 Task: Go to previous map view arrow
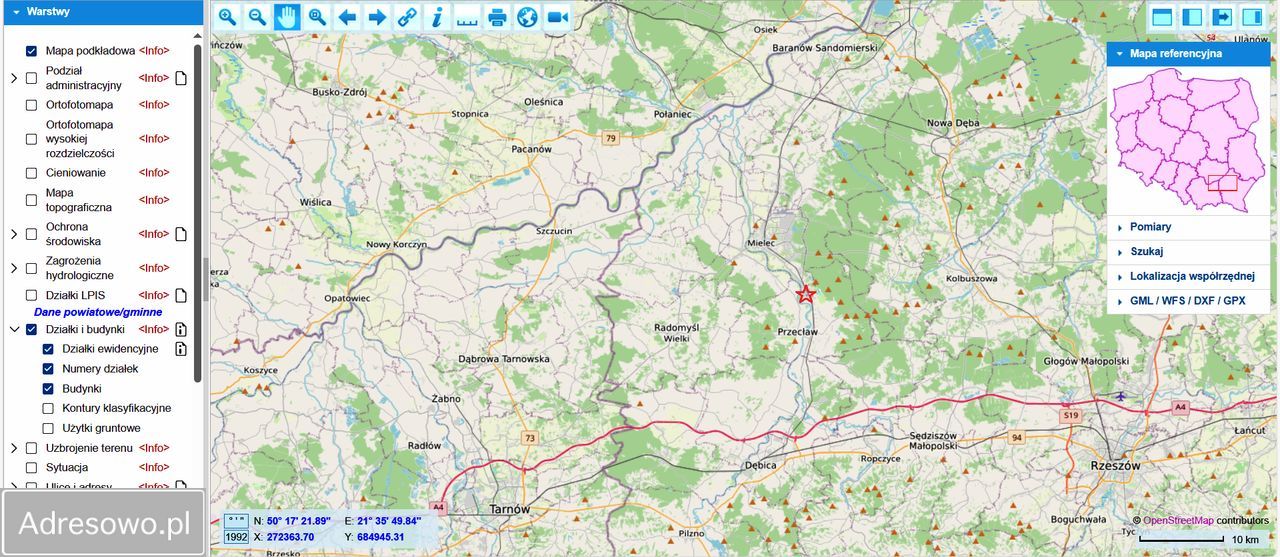(x=347, y=17)
